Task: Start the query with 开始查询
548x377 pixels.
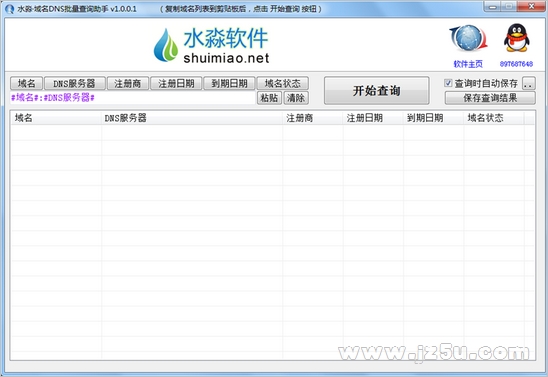Action: [x=376, y=90]
